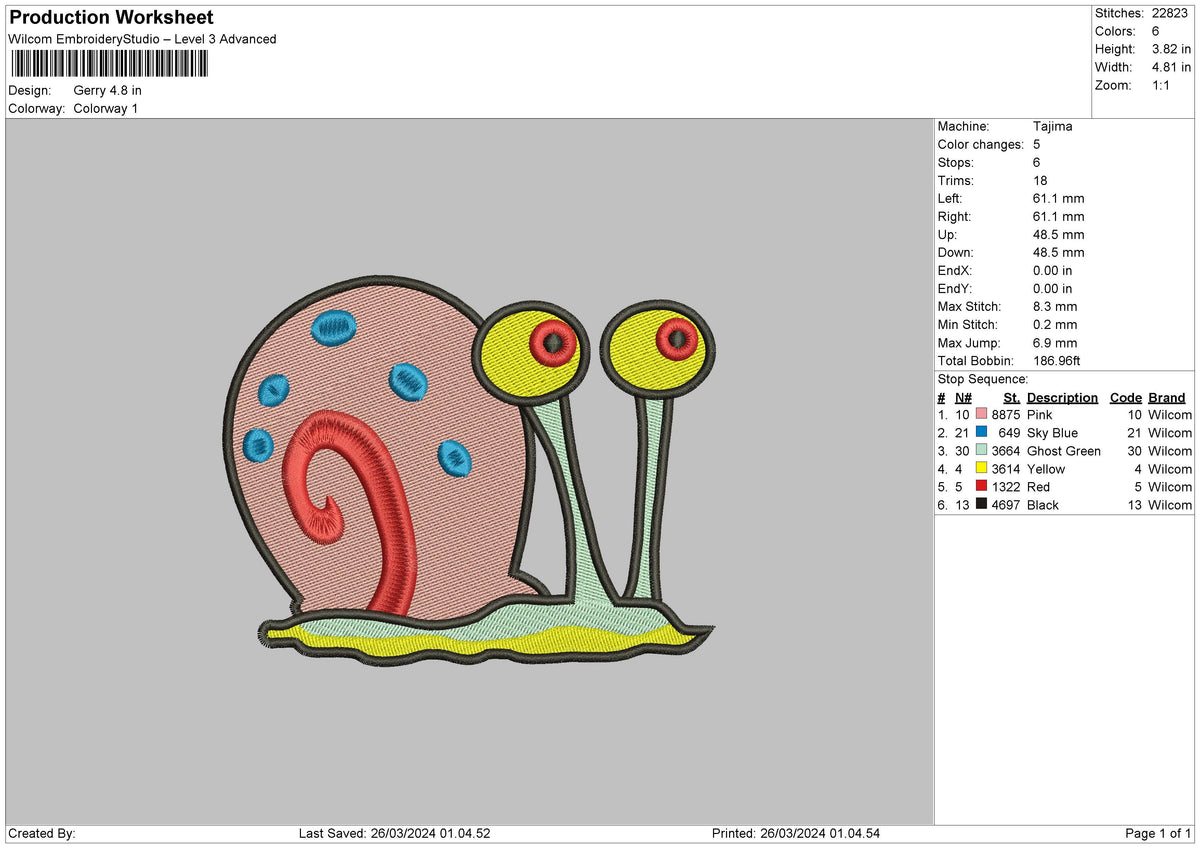Click the 'Right:' label
The image size is (1200, 848).
tap(955, 217)
